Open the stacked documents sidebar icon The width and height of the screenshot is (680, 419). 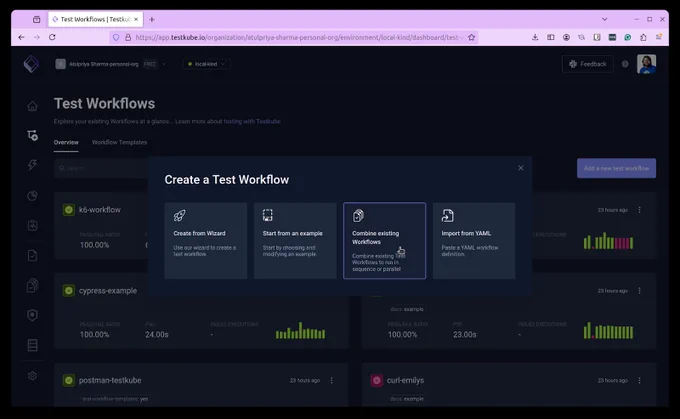[x=33, y=285]
